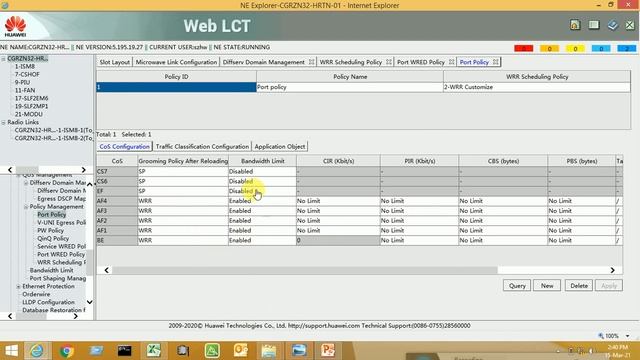This screenshot has width=640, height=360.
Task: Close the Diffserv Domain Management tab
Action: pos(311,62)
